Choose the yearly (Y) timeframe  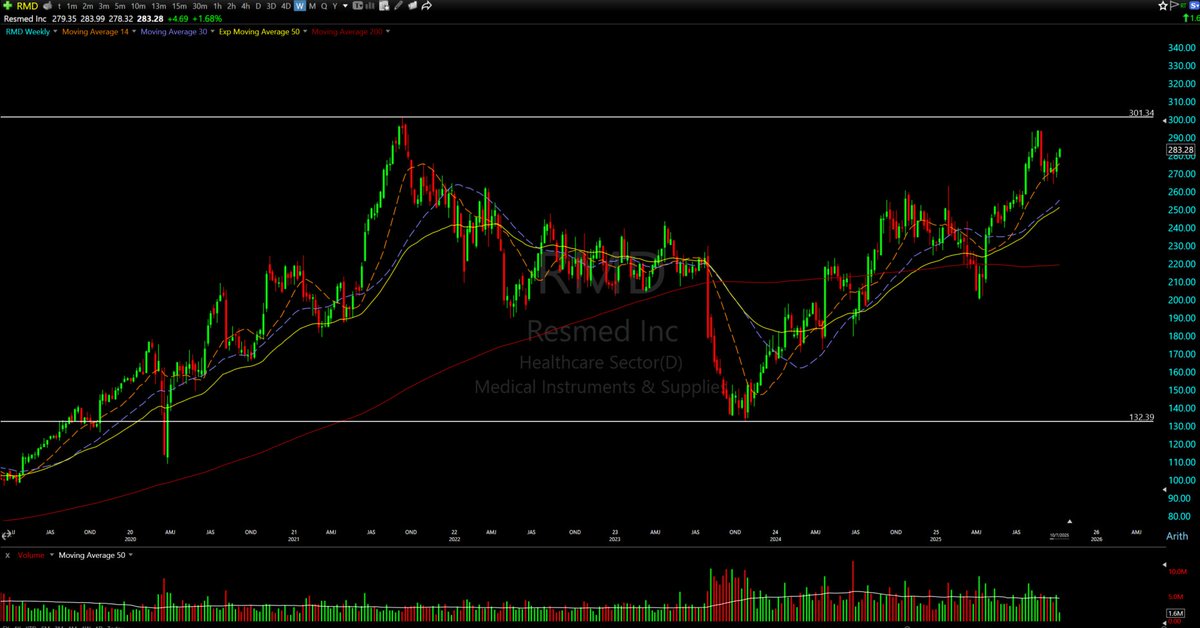tap(335, 6)
